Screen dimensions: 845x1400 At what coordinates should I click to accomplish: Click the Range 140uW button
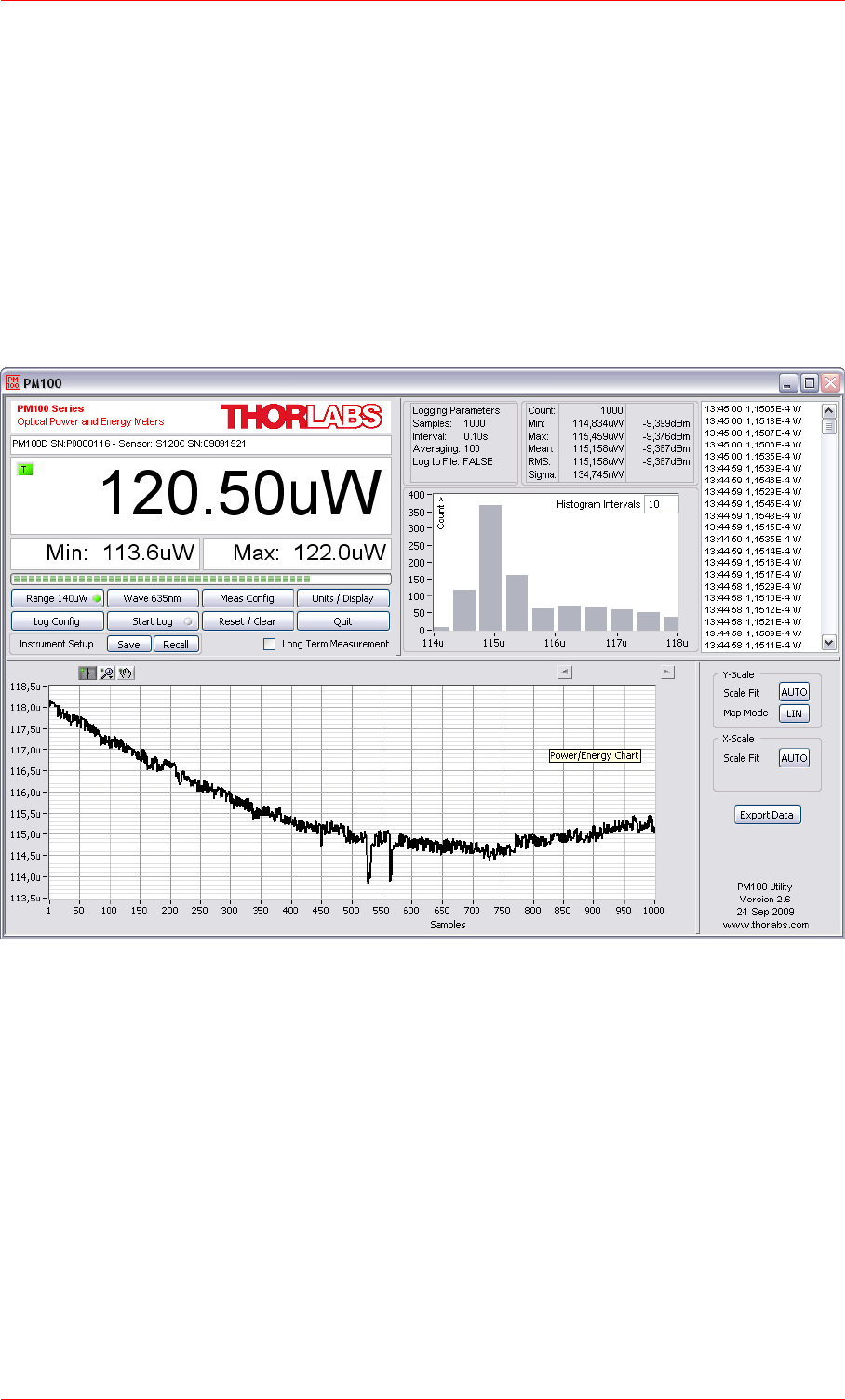point(58,598)
